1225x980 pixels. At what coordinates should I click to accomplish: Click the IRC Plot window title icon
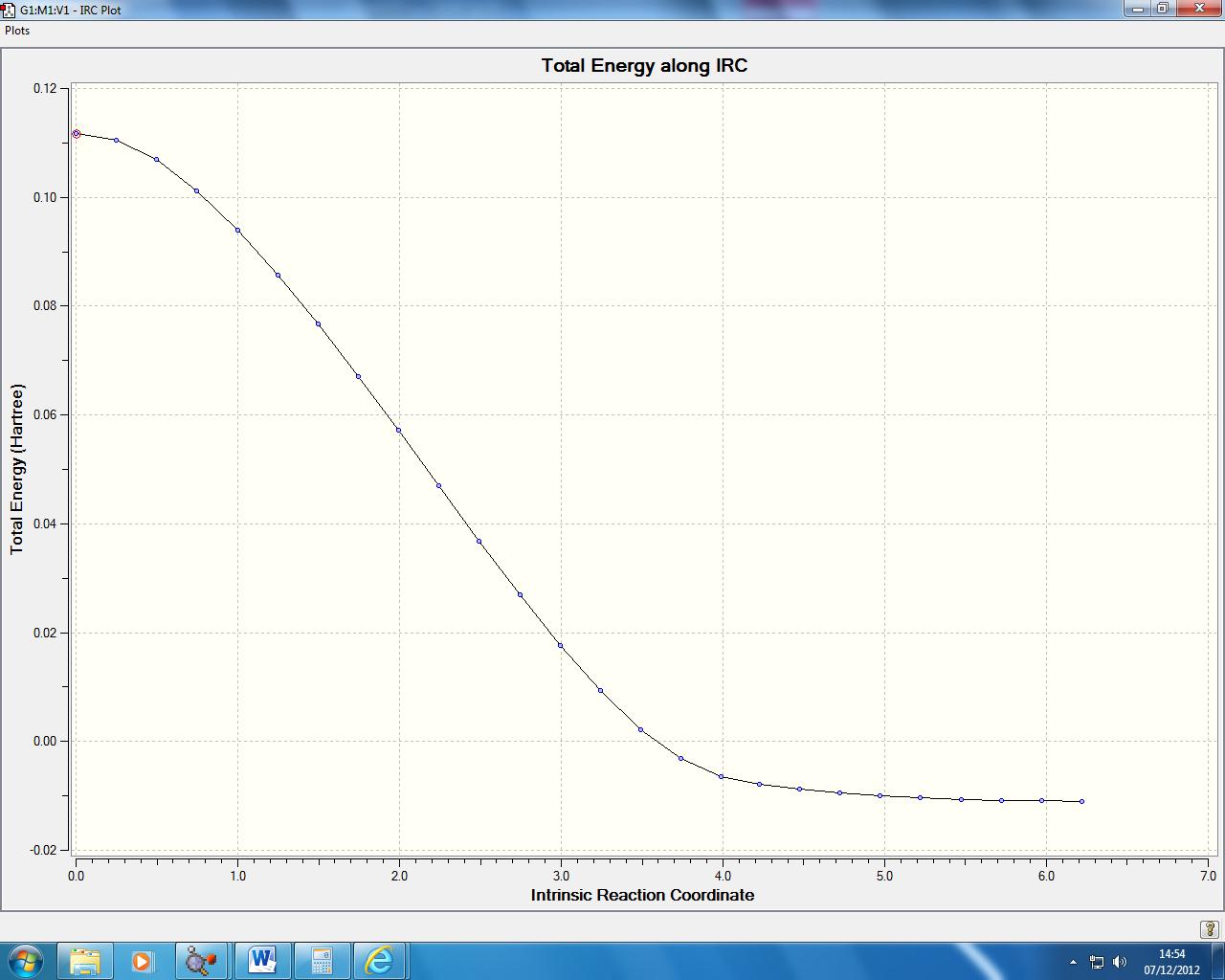[x=8, y=10]
